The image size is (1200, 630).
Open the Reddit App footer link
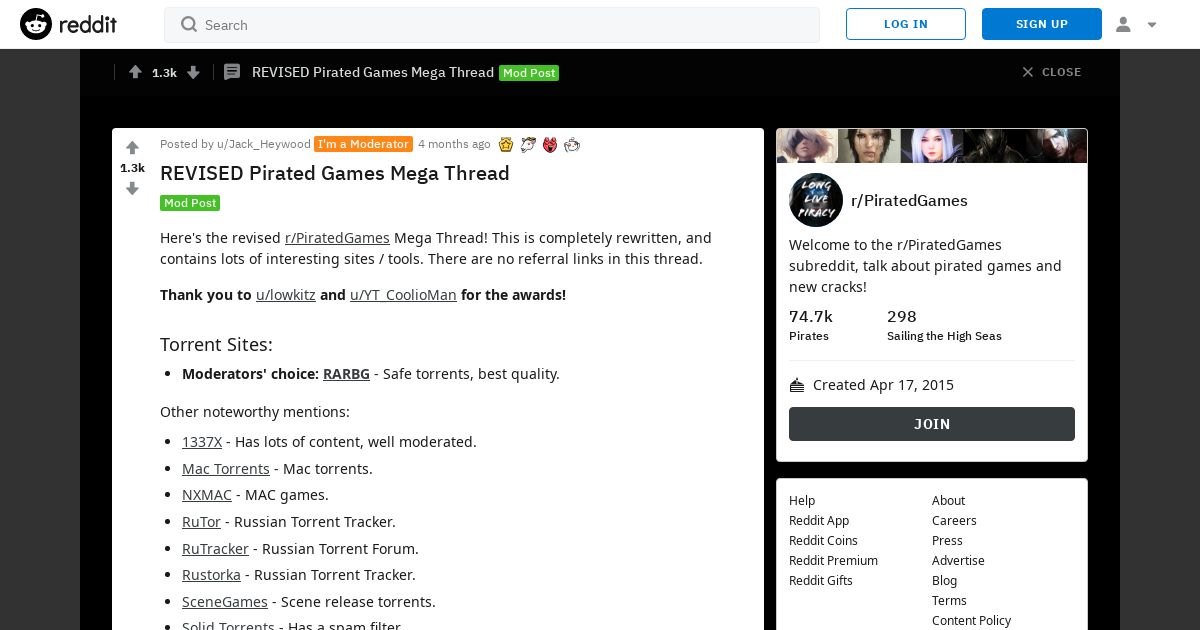(x=819, y=521)
